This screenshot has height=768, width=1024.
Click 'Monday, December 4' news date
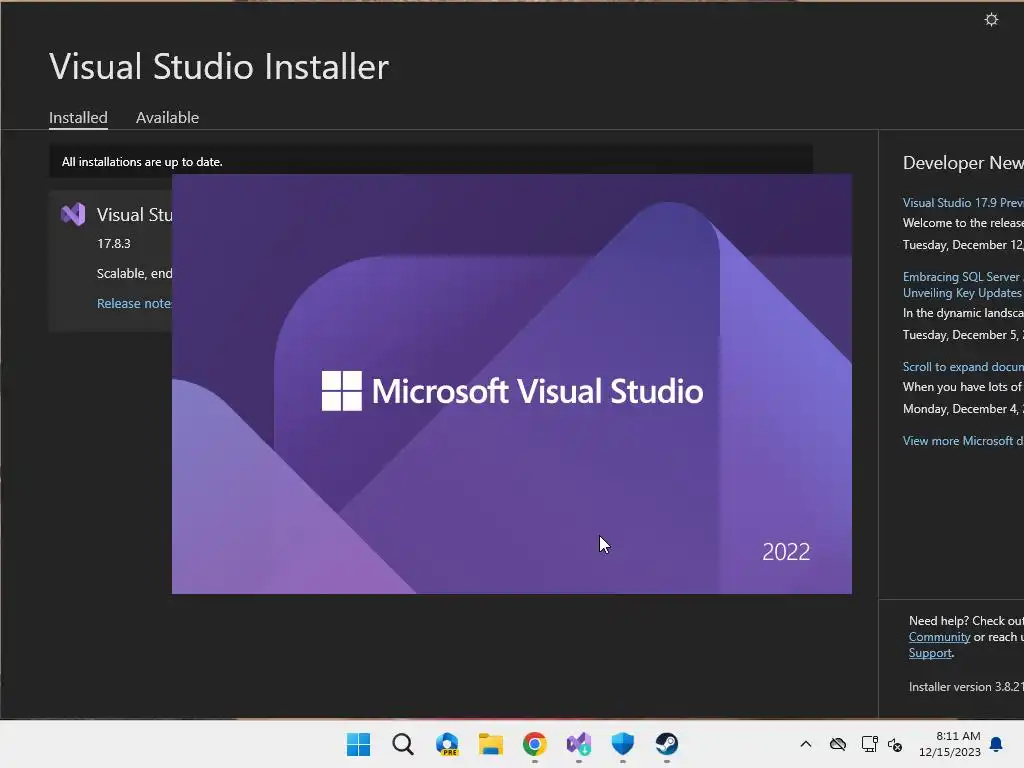[x=963, y=409]
